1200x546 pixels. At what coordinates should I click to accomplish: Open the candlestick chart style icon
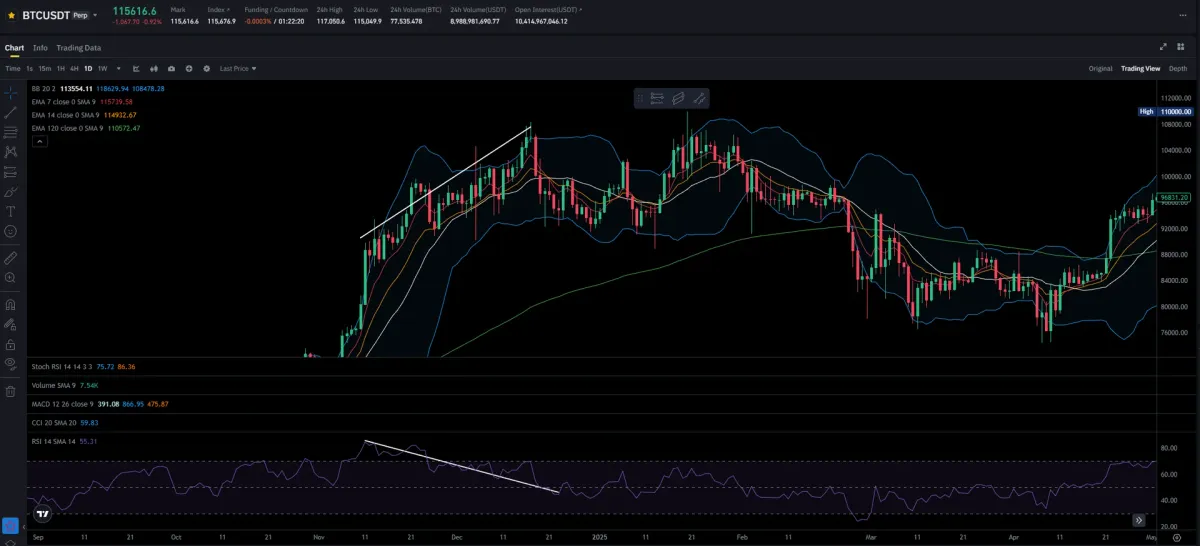coord(154,69)
